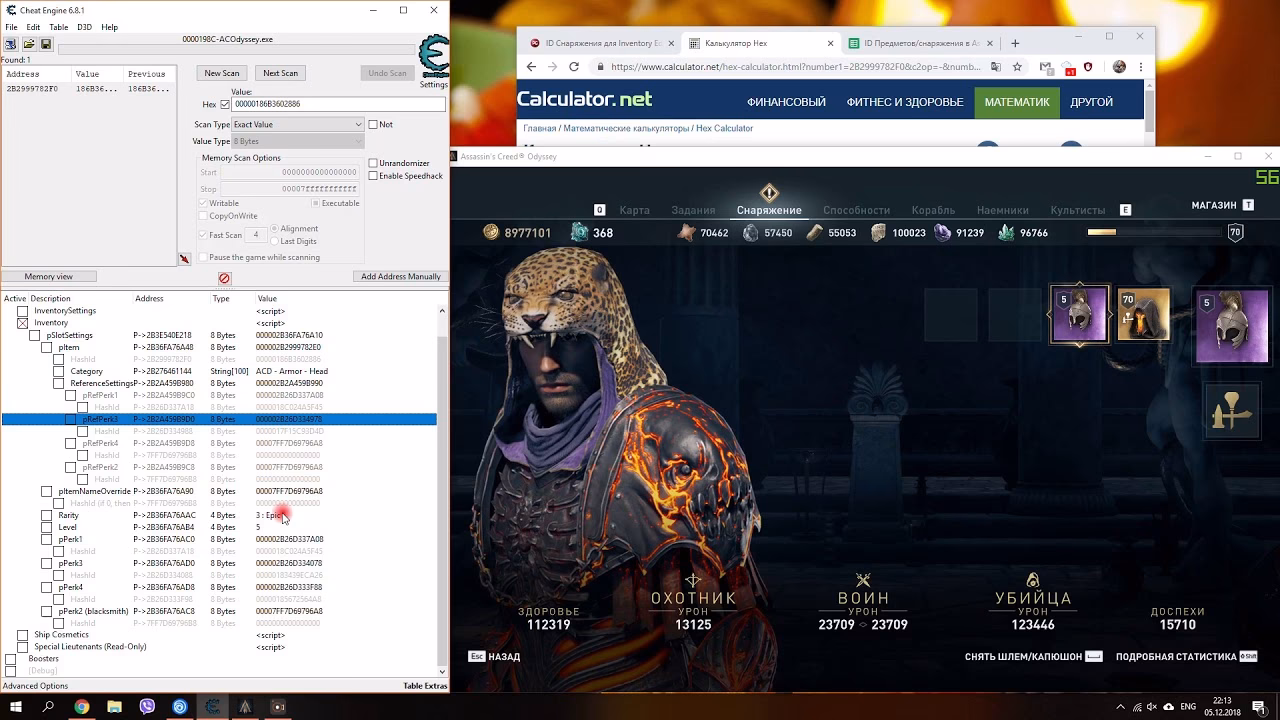Click Add Address Manually

click(x=400, y=276)
